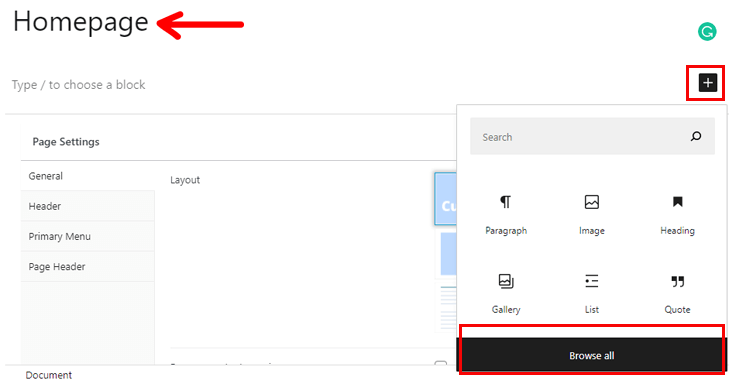Viewport: 729px width, 384px height.
Task: Open the General settings tab
Action: tap(87, 176)
